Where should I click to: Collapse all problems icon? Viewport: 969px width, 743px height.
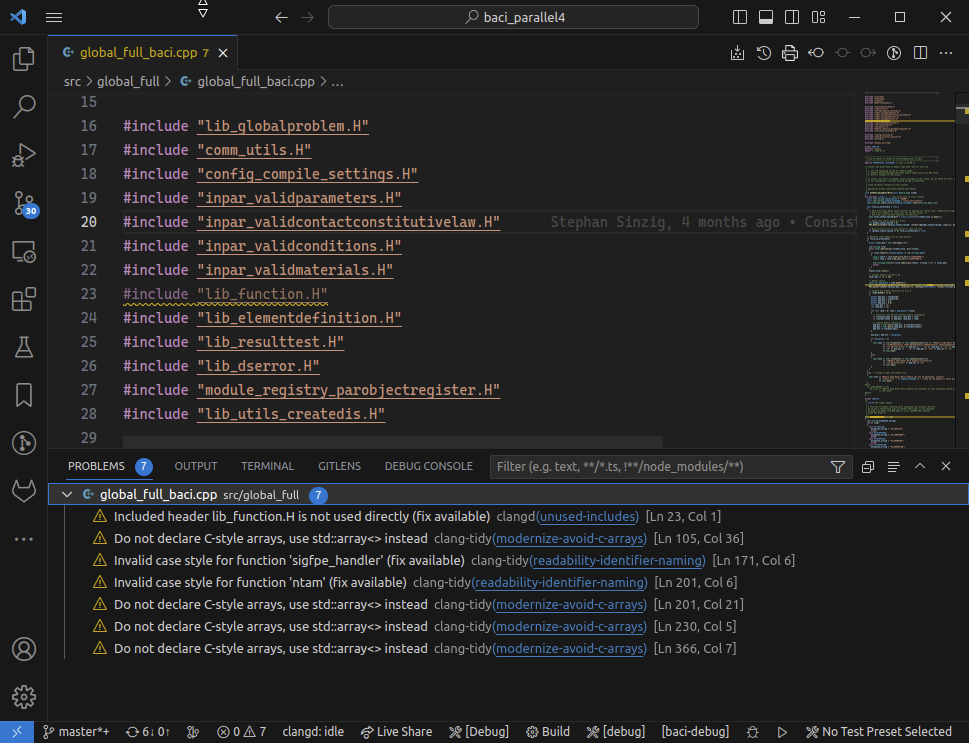(x=868, y=467)
